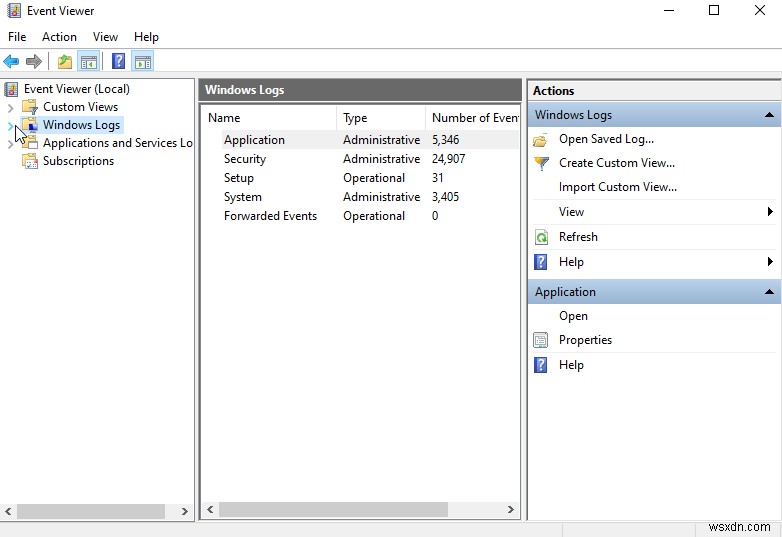Open the View menu in menu bar
This screenshot has width=782, height=537.
point(105,37)
